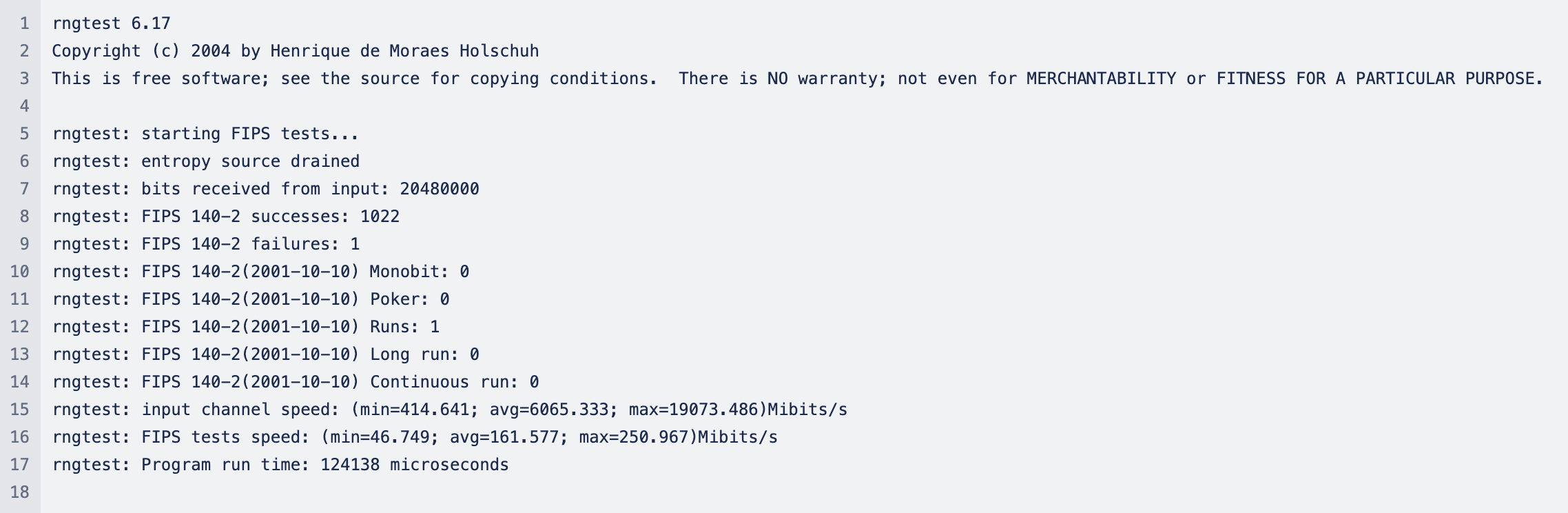This screenshot has height=513, width=1568.
Task: Click the Monobit result line
Action: tap(260, 272)
